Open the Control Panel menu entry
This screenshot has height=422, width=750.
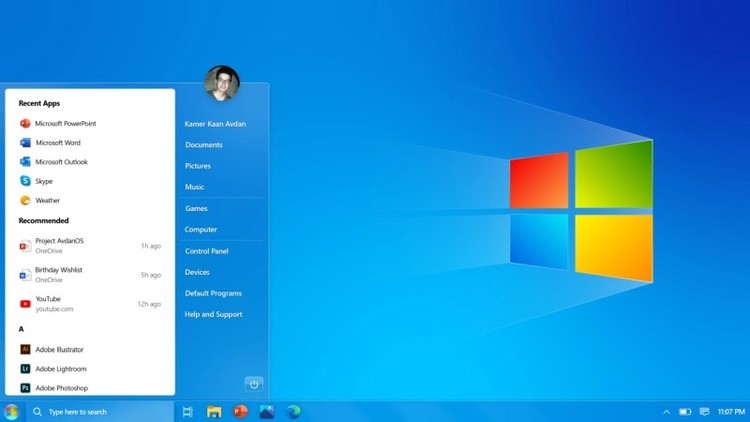pyautogui.click(x=207, y=251)
